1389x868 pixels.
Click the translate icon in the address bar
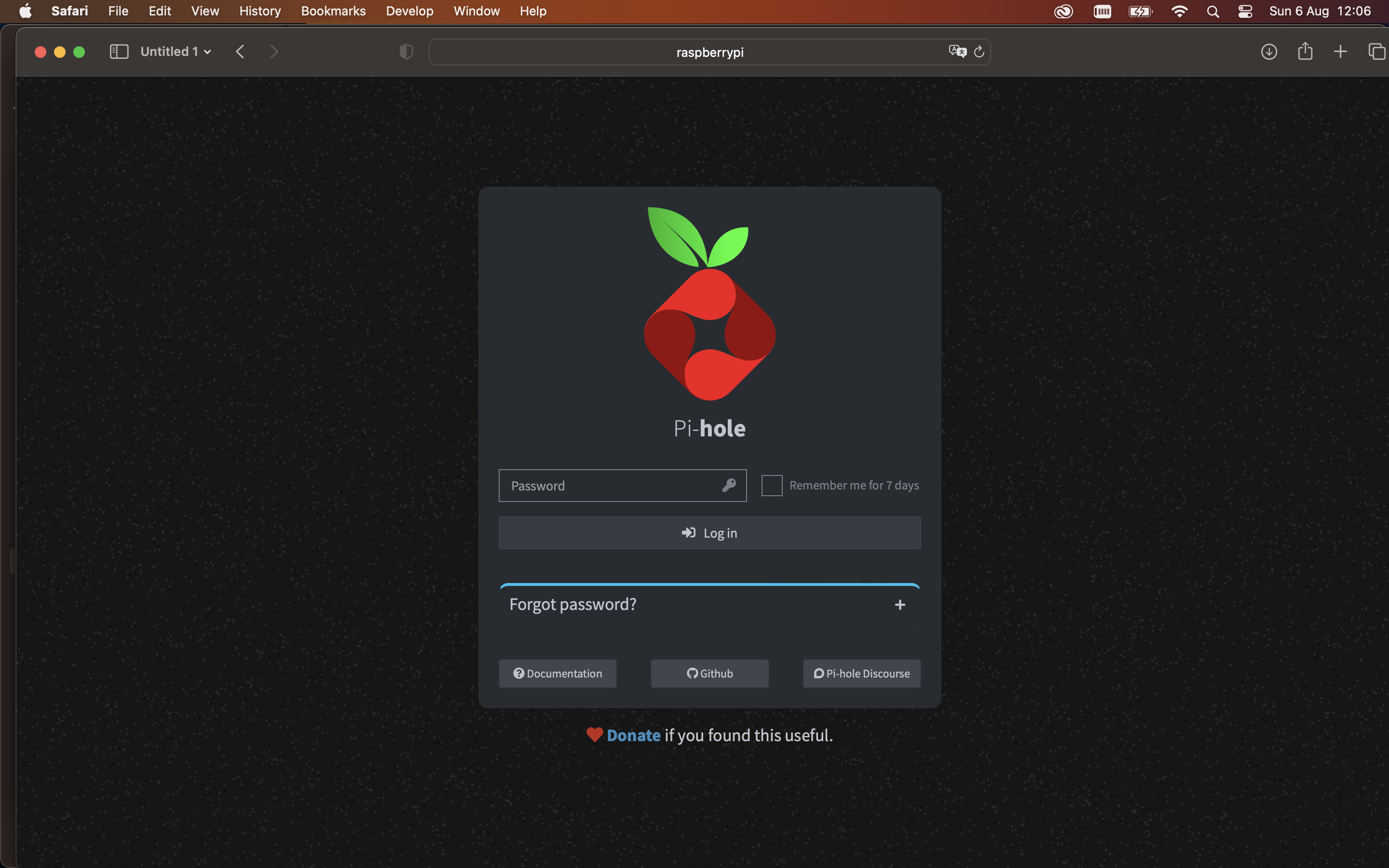point(957,51)
